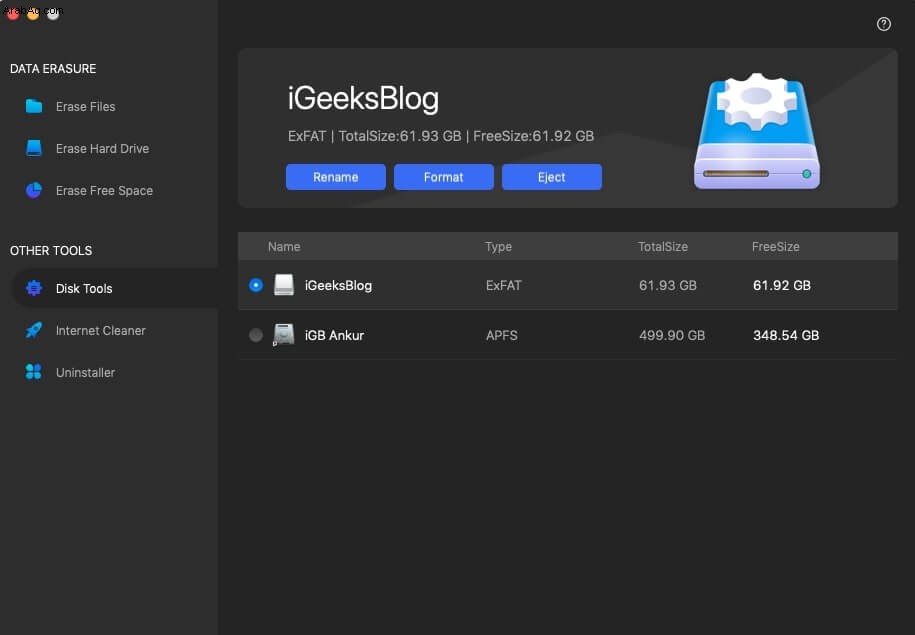Open Erase Files folder icon
This screenshot has height=635, width=915.
(x=34, y=106)
